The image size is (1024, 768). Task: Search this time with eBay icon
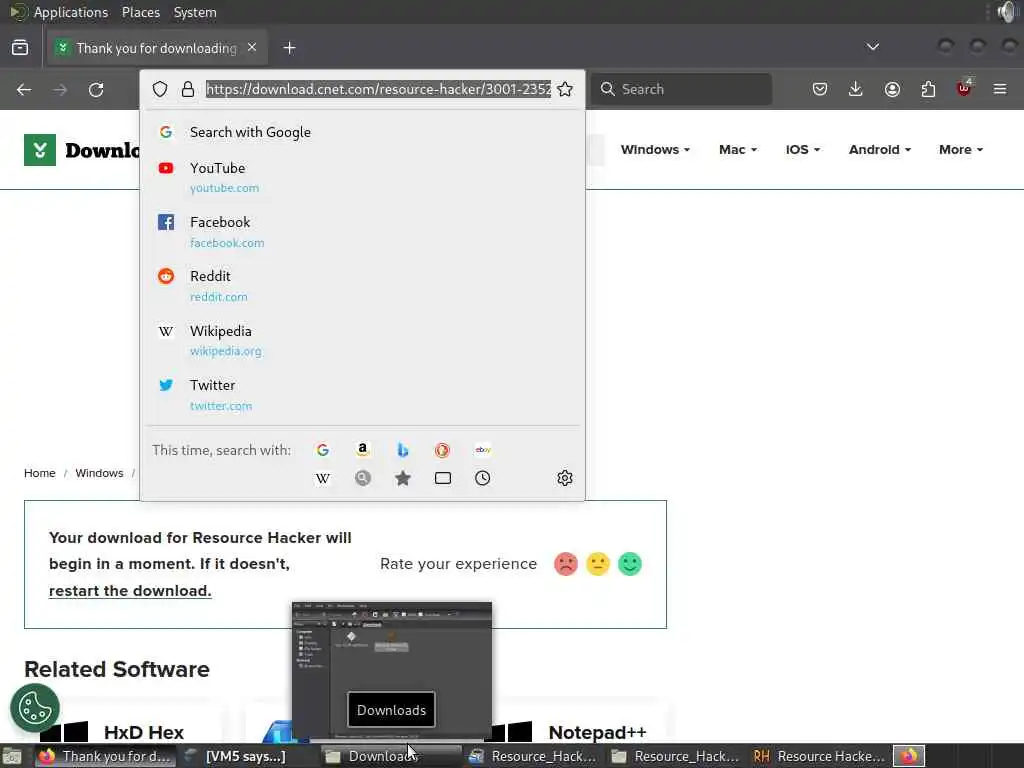[x=483, y=450]
